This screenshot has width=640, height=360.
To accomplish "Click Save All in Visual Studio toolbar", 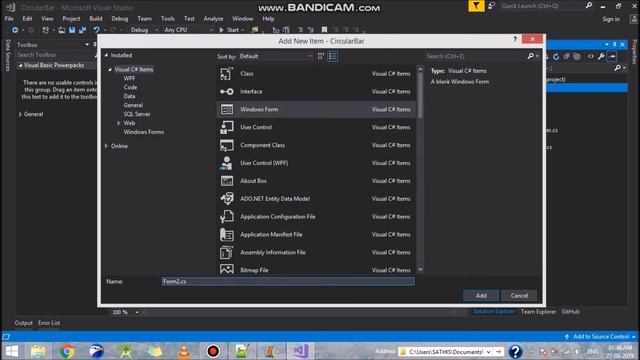I will [82, 30].
